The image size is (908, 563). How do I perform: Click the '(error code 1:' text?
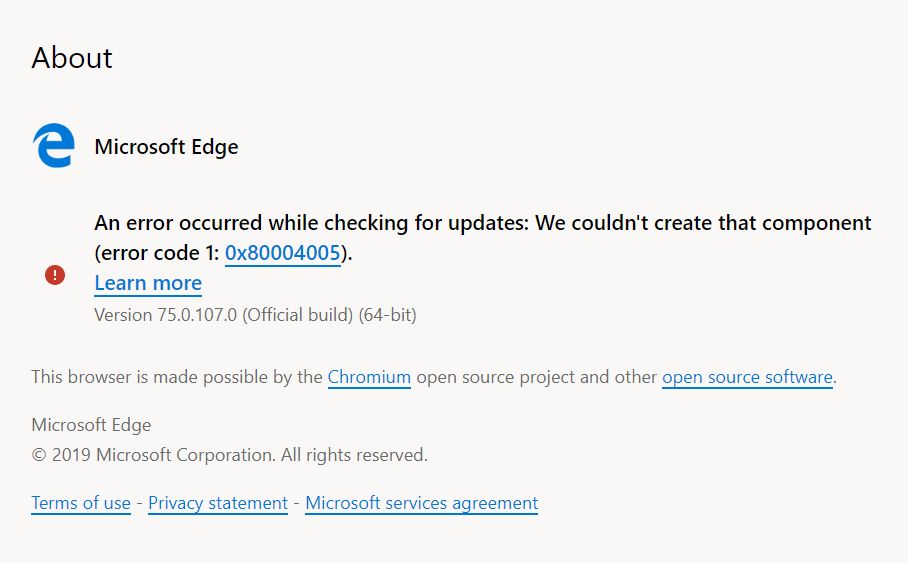pyautogui.click(x=157, y=254)
